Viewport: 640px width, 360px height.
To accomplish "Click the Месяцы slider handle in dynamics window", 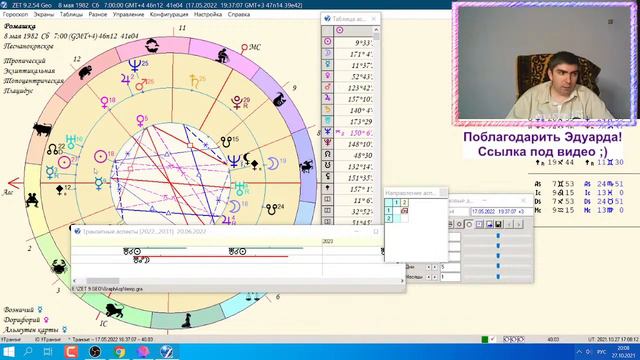I will 498,277.
